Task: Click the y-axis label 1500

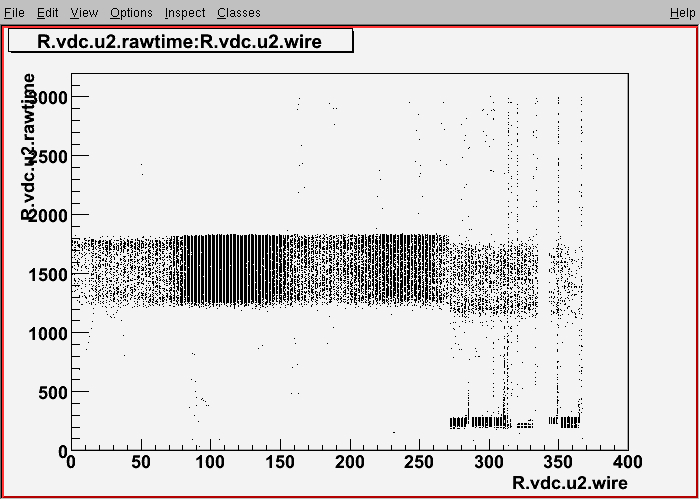Action: coord(48,274)
